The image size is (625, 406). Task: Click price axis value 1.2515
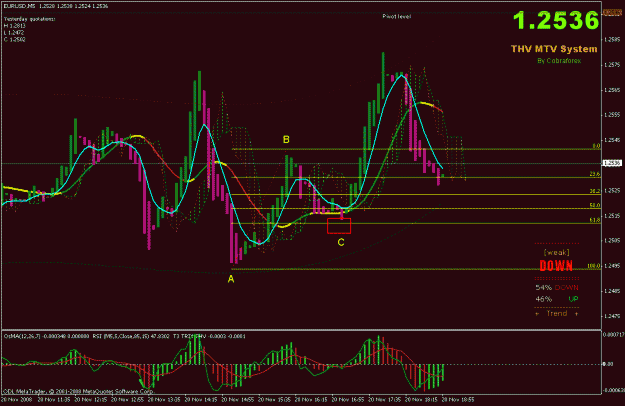tap(612, 216)
